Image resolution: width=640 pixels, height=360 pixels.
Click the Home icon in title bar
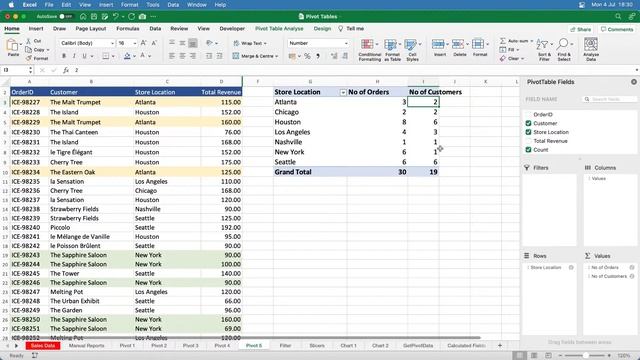pyautogui.click(x=83, y=16)
